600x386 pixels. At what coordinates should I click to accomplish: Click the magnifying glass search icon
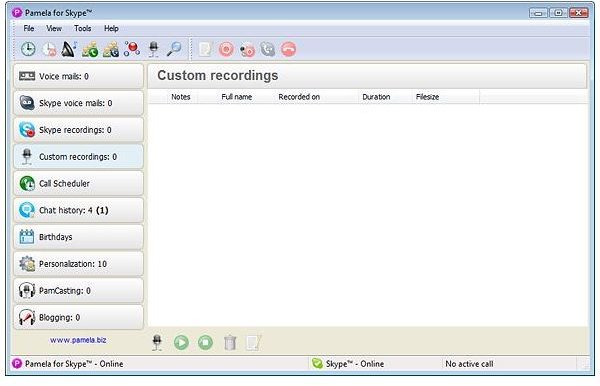tap(174, 49)
